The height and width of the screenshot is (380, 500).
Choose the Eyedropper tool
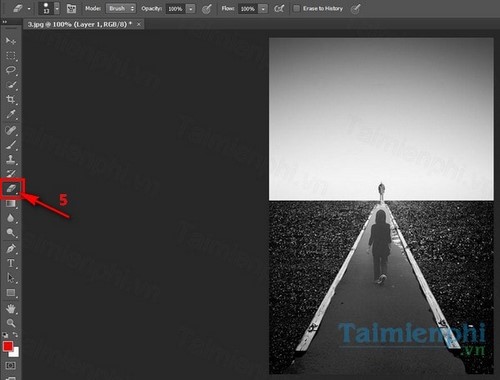pos(11,114)
